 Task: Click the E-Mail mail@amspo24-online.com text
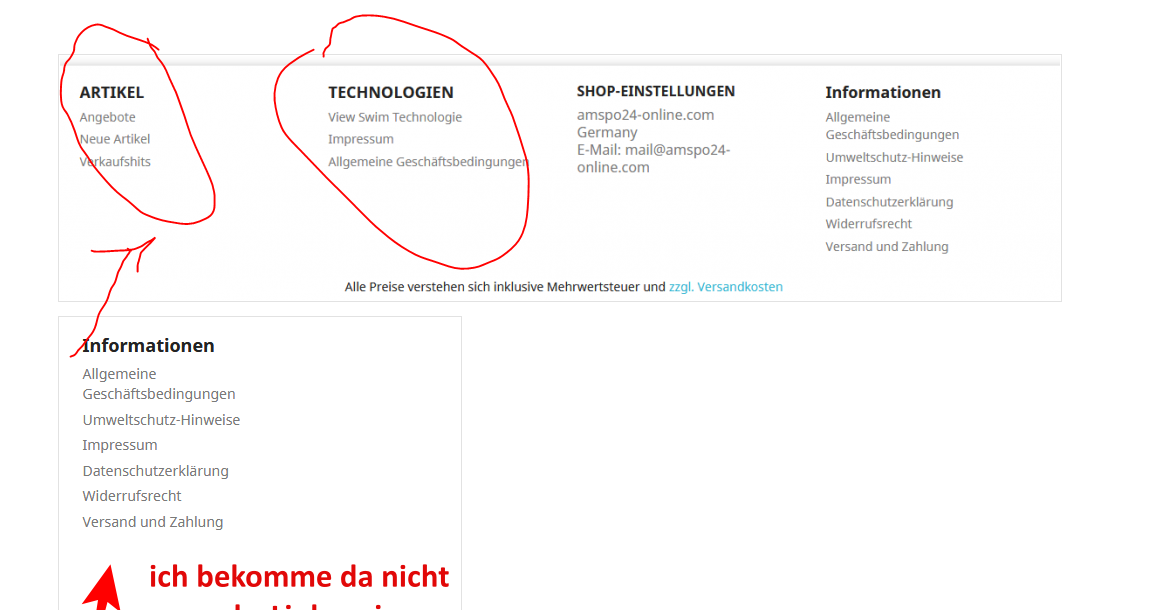click(x=654, y=158)
